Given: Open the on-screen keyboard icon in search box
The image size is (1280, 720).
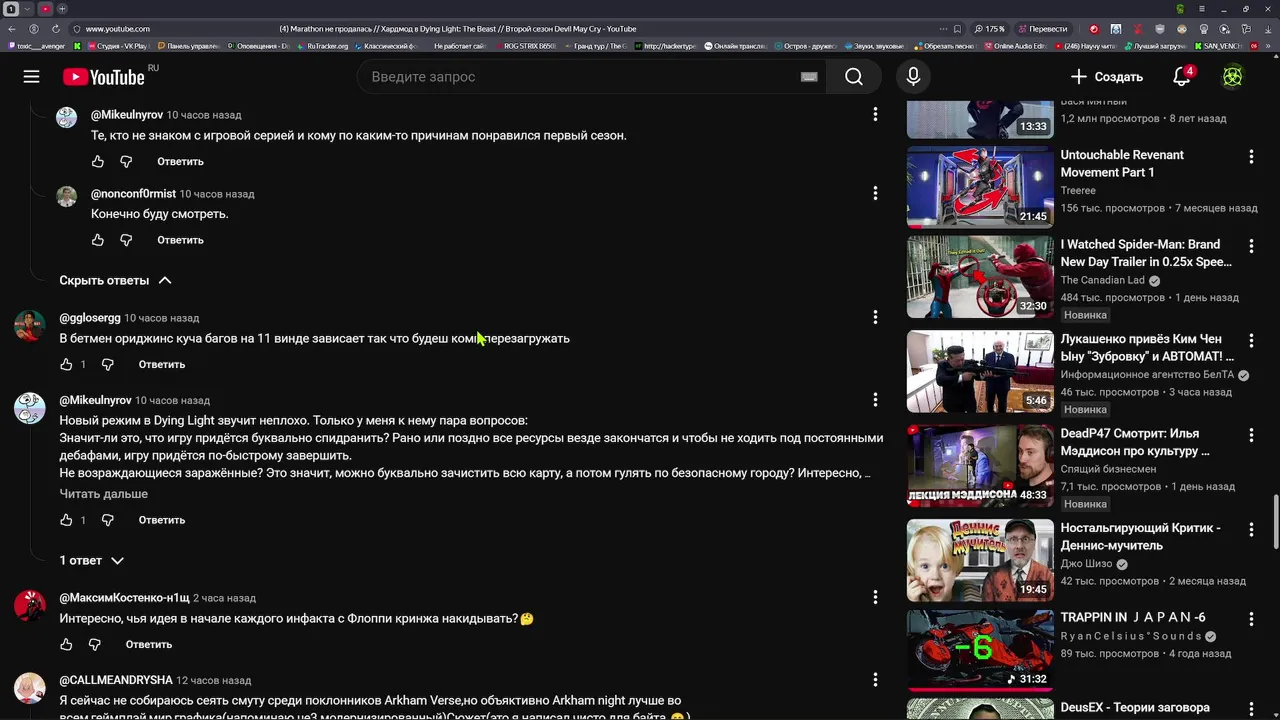Looking at the screenshot, I should (x=809, y=77).
